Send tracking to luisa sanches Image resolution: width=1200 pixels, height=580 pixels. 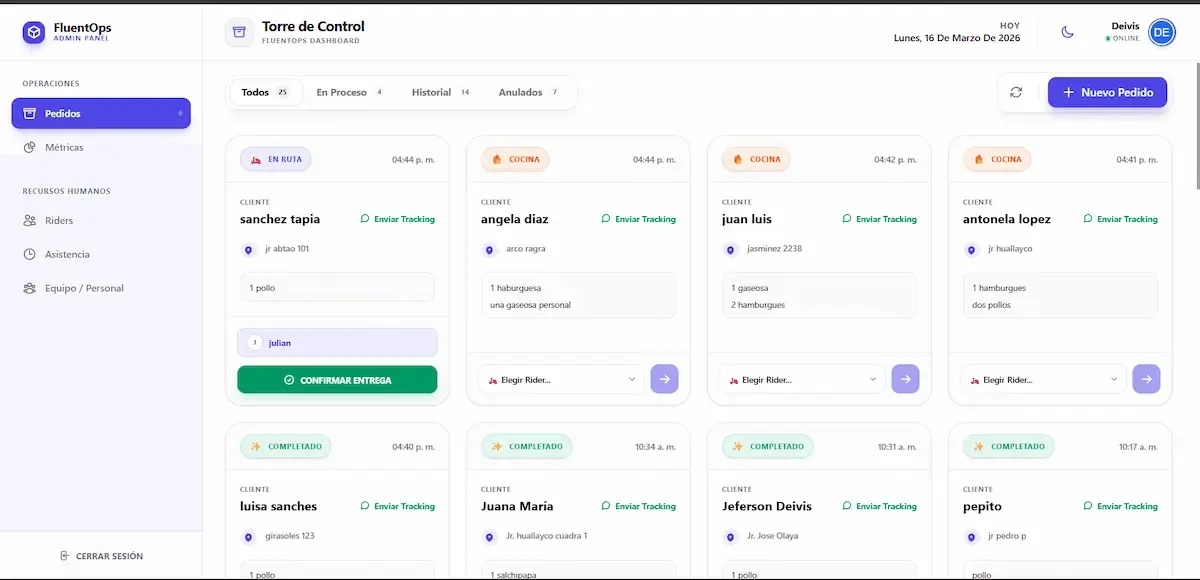click(397, 506)
